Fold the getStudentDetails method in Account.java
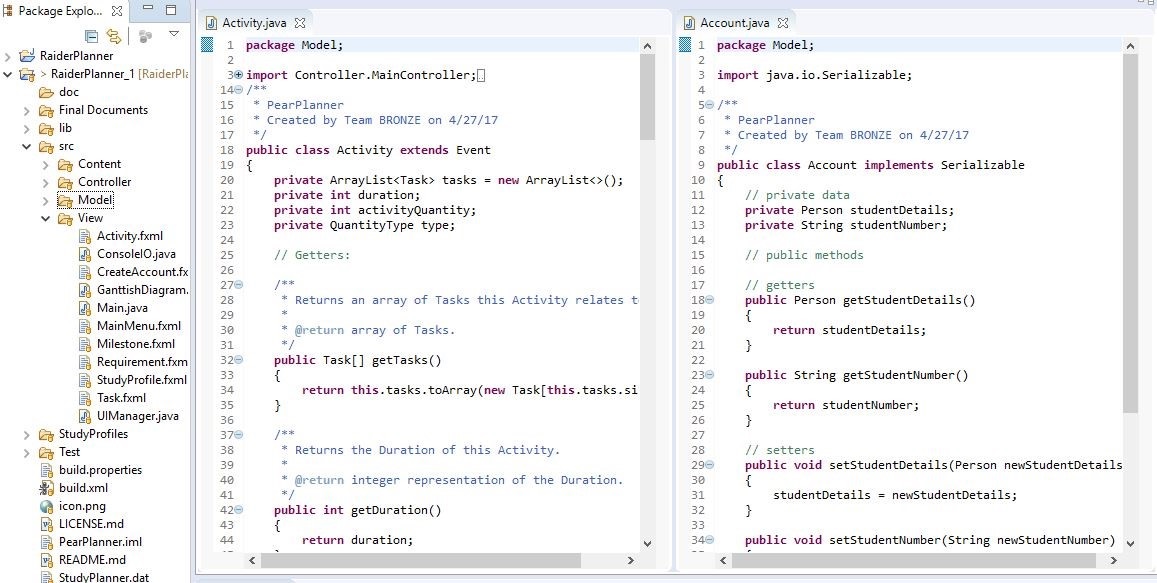Screen dimensions: 1157x583 pos(710,300)
